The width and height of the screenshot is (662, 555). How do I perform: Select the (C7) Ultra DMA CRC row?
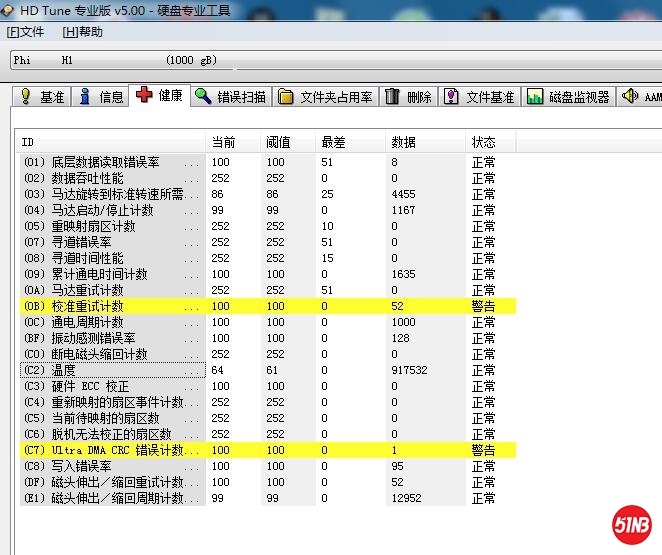[x=110, y=450]
